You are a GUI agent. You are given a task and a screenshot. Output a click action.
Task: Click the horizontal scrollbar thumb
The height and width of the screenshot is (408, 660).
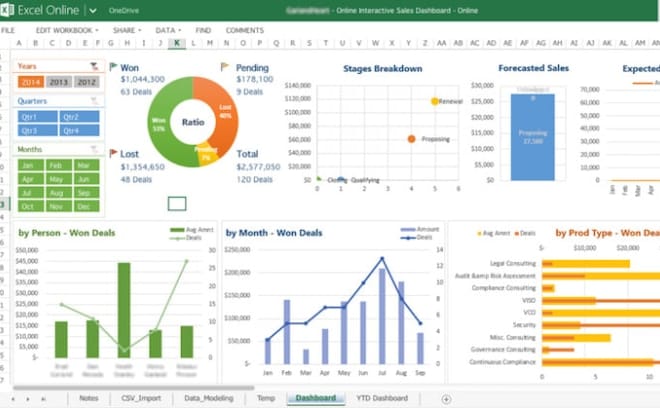(133, 388)
